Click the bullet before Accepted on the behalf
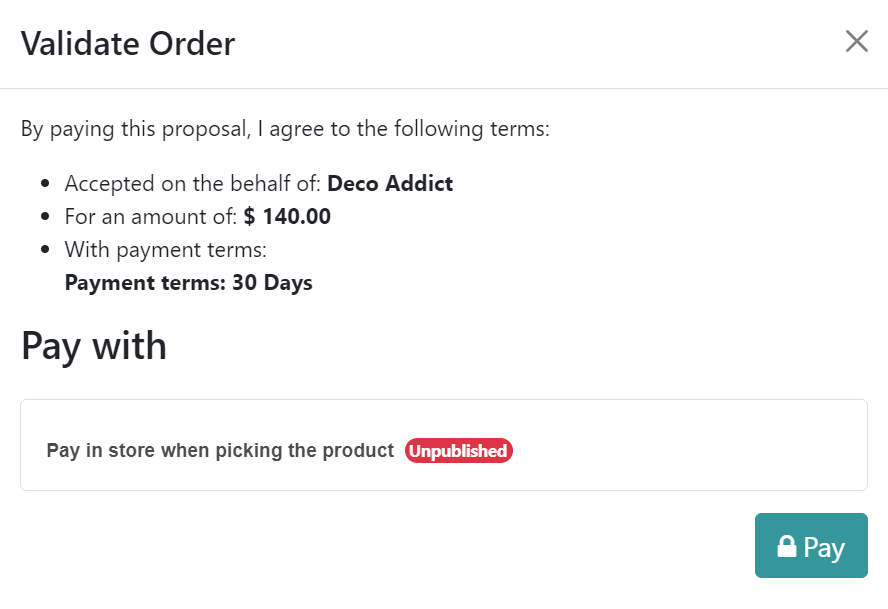The image size is (888, 609). pos(45,185)
